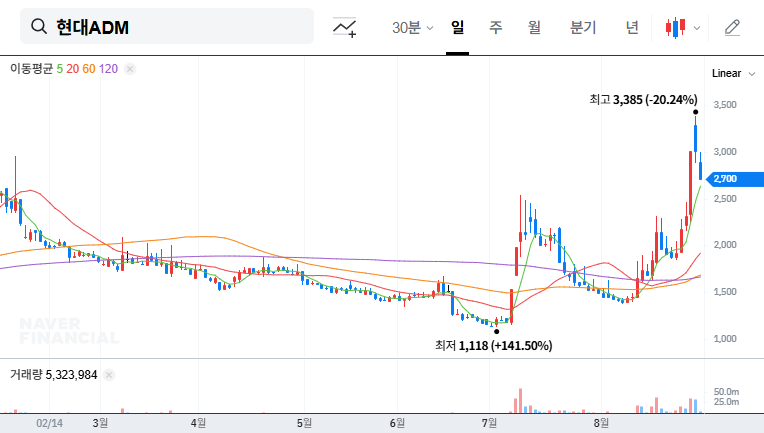Remove the 이동평균 indicator
Screen dimensions: 764x433
pos(130,69)
